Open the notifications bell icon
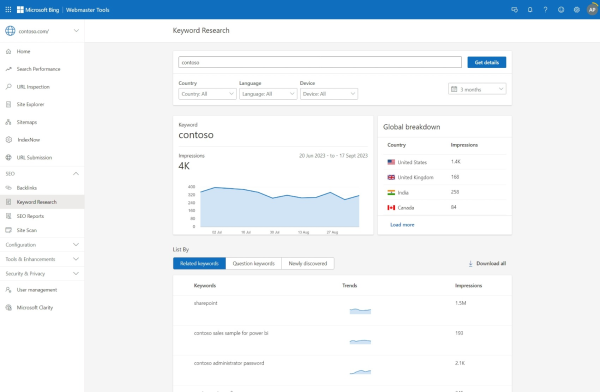Image resolution: width=600 pixels, height=392 pixels. (x=530, y=10)
